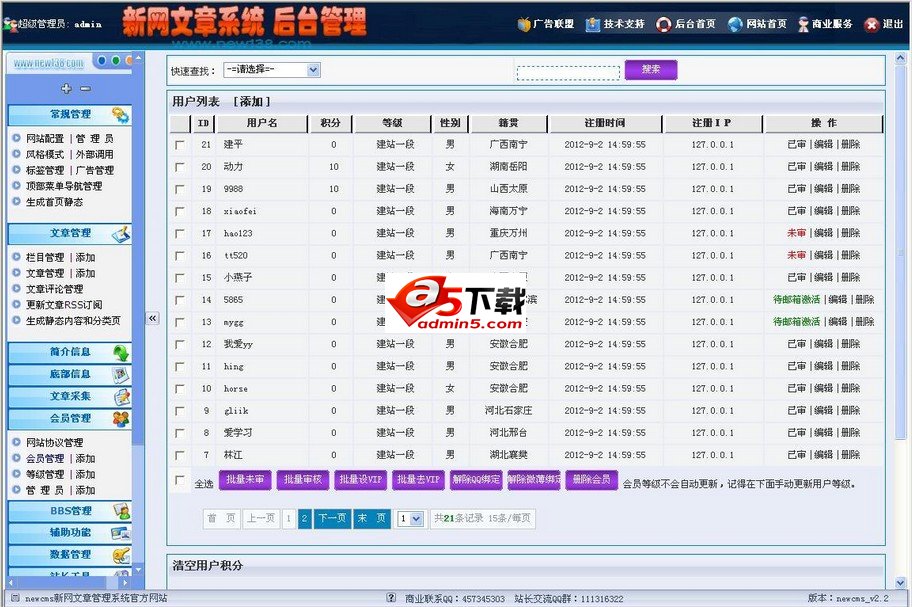This screenshot has width=912, height=607.
Task: Click the main vertical scrollbar down arrow
Action: [x=900, y=582]
